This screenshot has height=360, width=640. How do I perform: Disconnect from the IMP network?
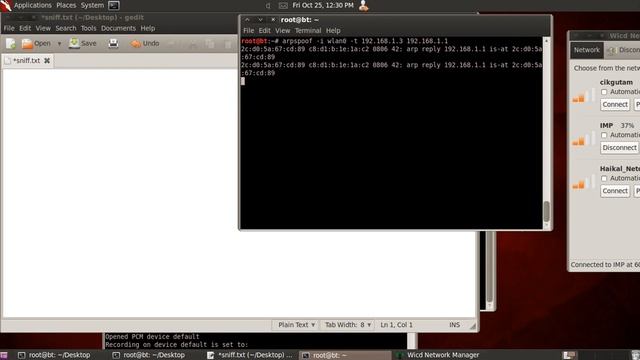(620, 148)
